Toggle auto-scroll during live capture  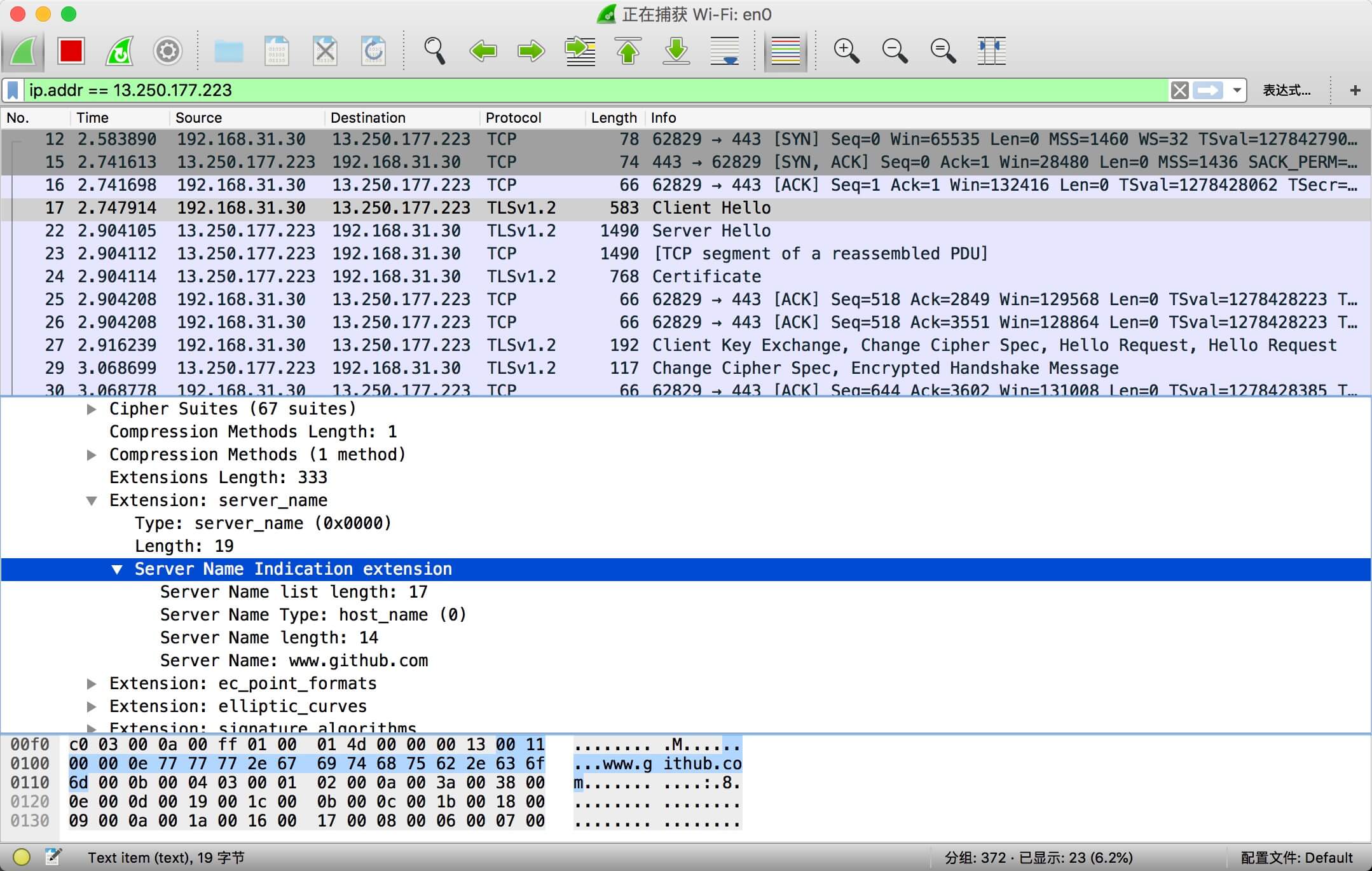pyautogui.click(x=725, y=51)
